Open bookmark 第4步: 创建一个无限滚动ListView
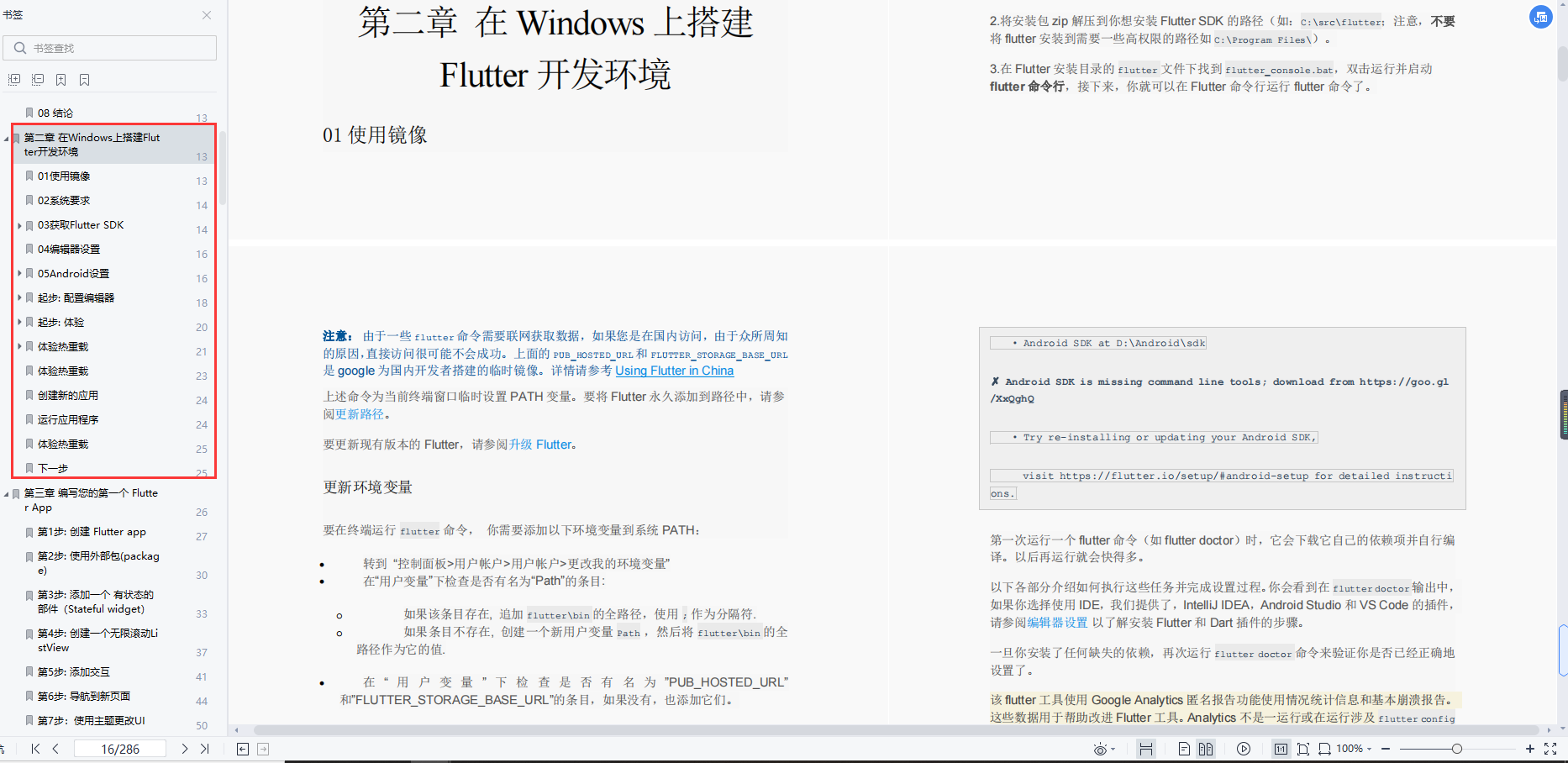 [x=97, y=640]
